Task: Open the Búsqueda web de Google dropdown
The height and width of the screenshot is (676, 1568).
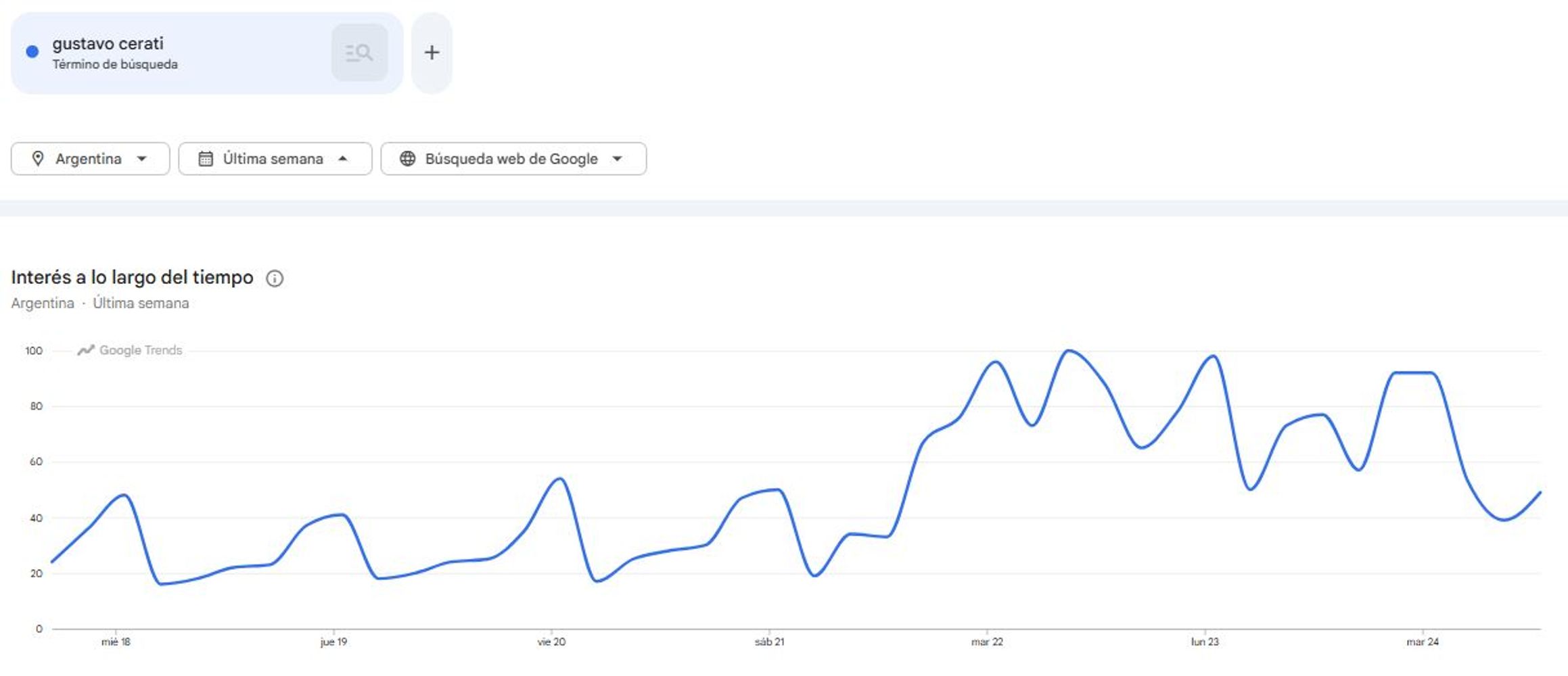Action: click(513, 159)
